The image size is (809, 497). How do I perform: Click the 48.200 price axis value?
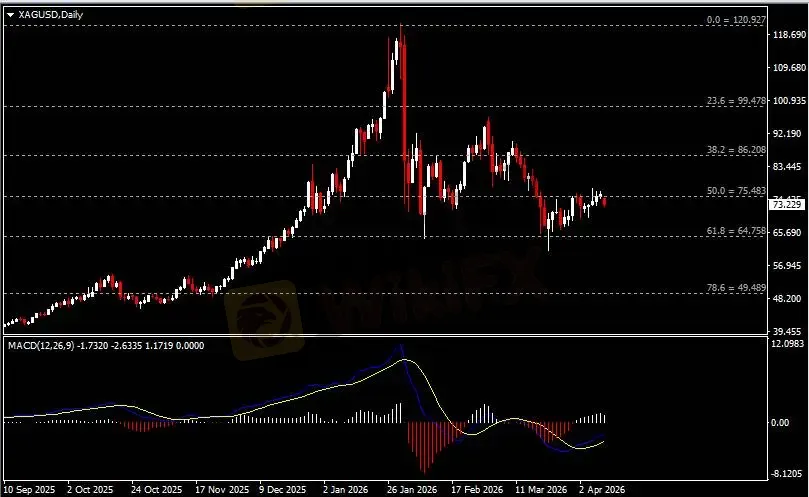point(789,299)
